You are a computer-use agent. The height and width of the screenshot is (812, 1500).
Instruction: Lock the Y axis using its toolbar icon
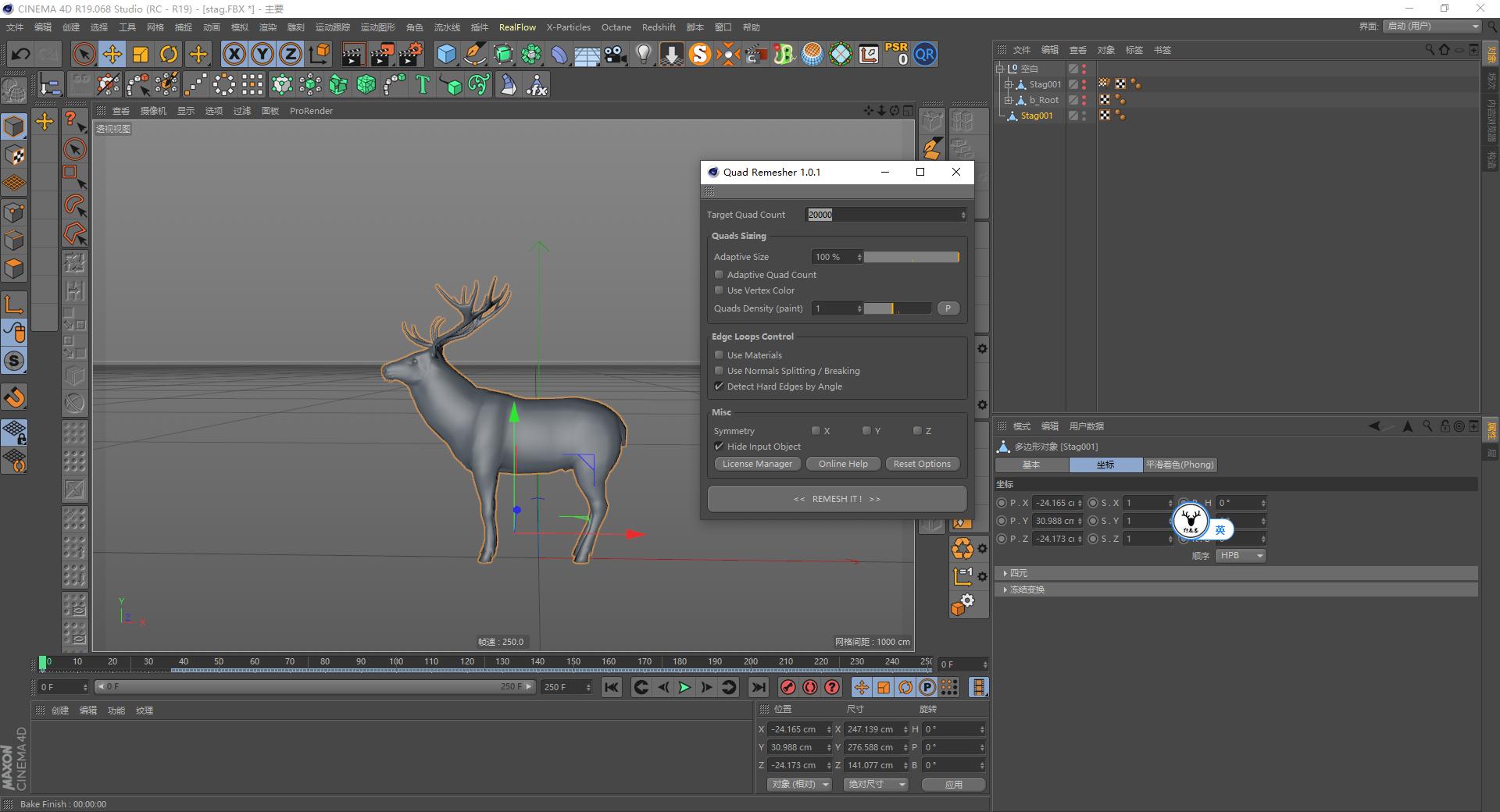tap(262, 54)
